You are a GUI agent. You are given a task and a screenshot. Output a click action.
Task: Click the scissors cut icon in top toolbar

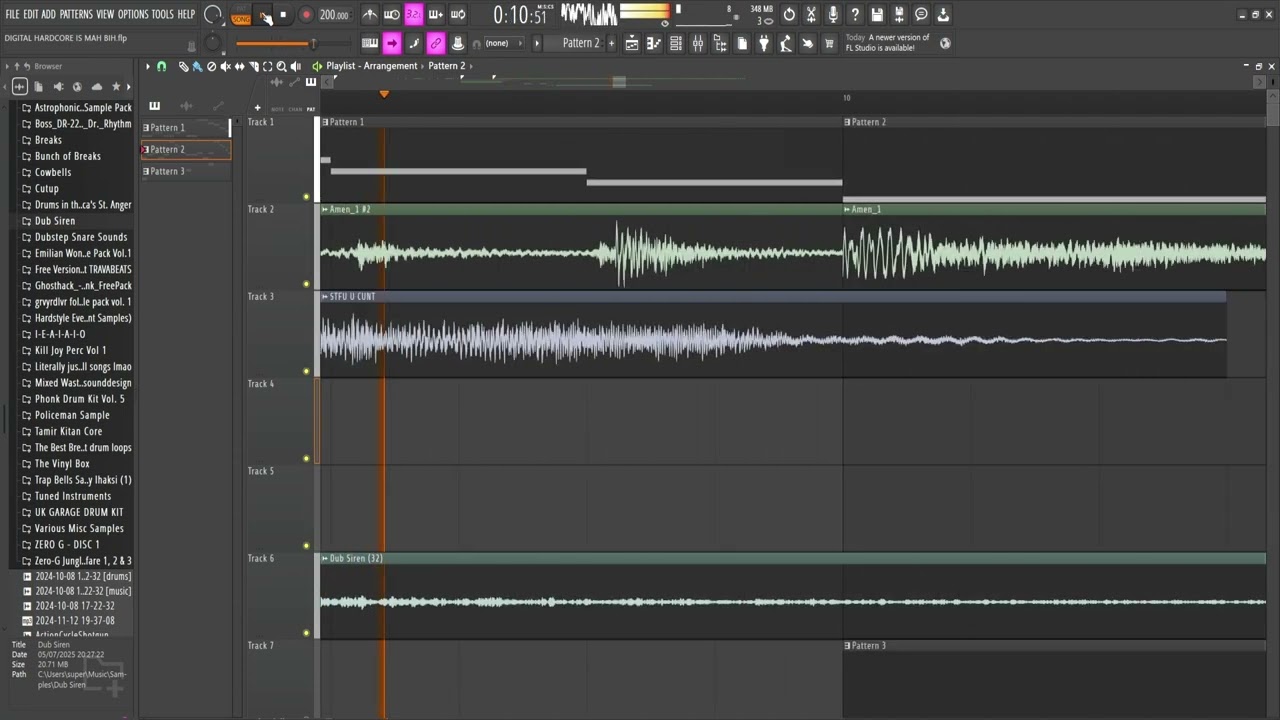[811, 14]
